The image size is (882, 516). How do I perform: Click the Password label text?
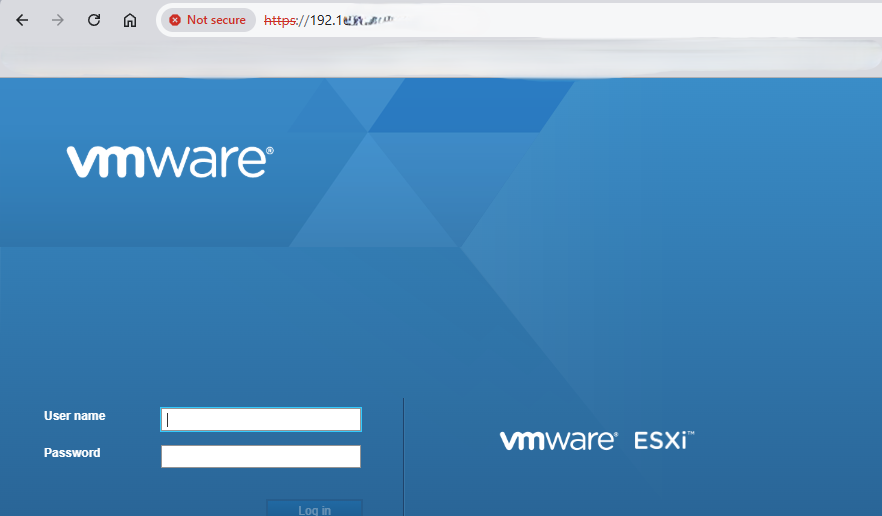[72, 453]
